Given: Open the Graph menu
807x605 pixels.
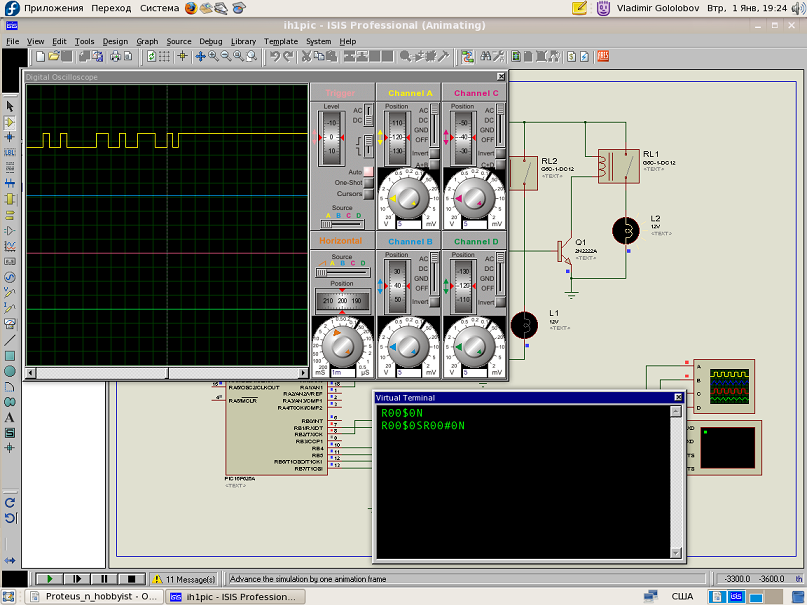Looking at the screenshot, I should 147,41.
